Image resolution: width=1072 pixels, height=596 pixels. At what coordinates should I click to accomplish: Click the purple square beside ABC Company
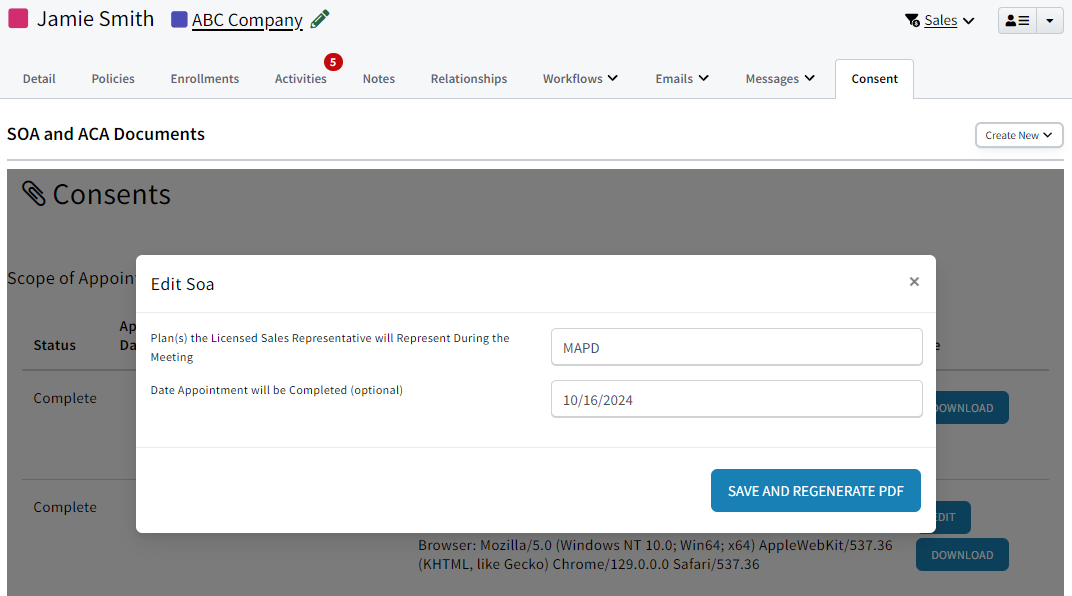pos(179,20)
